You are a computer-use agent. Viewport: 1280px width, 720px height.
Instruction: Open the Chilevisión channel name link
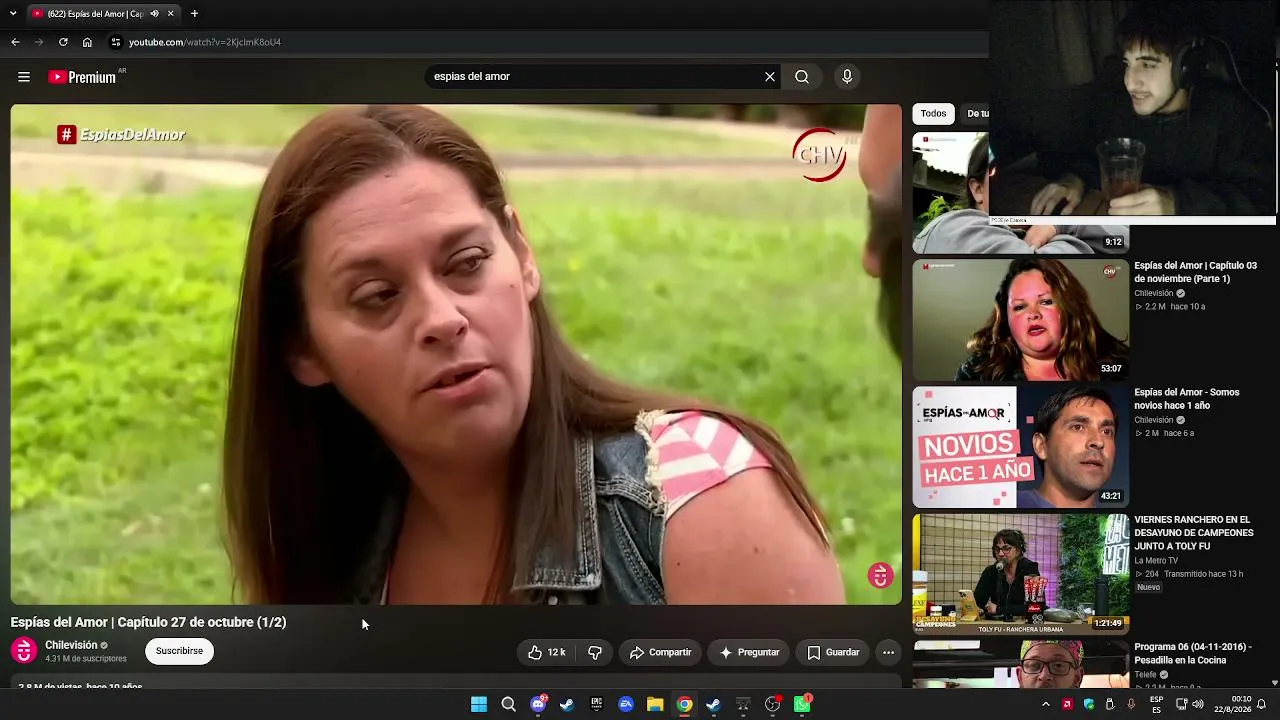point(71,645)
